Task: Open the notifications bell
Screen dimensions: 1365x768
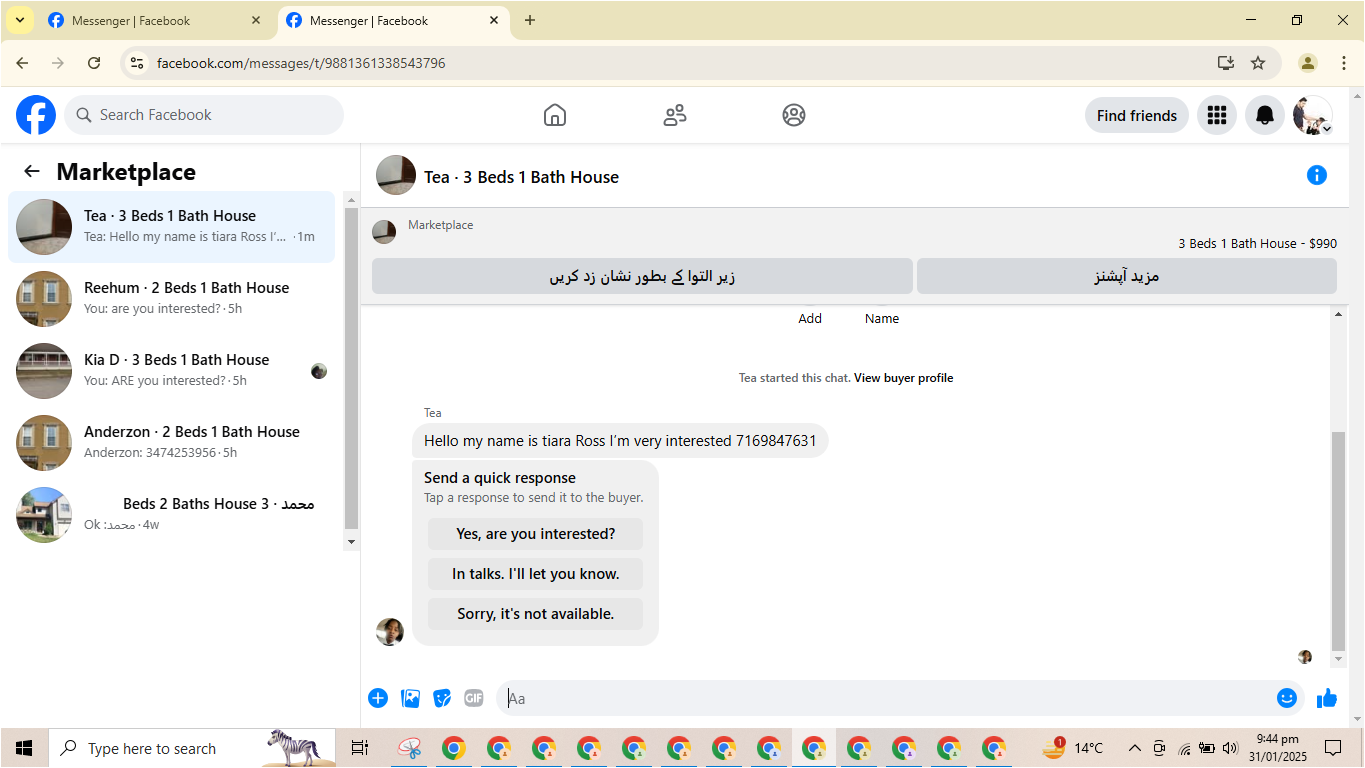Action: point(1265,115)
